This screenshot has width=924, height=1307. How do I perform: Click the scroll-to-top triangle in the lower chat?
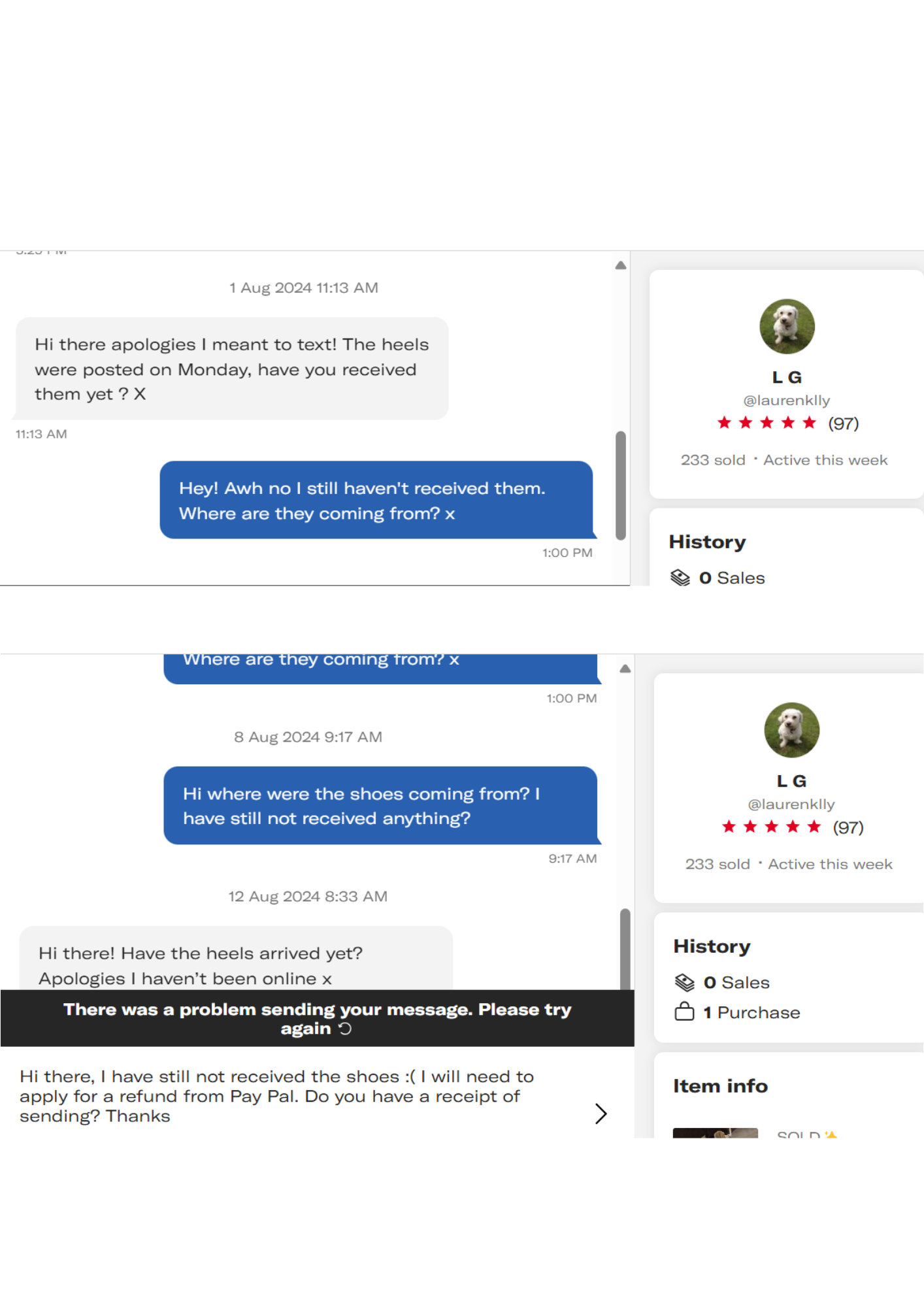[x=625, y=668]
